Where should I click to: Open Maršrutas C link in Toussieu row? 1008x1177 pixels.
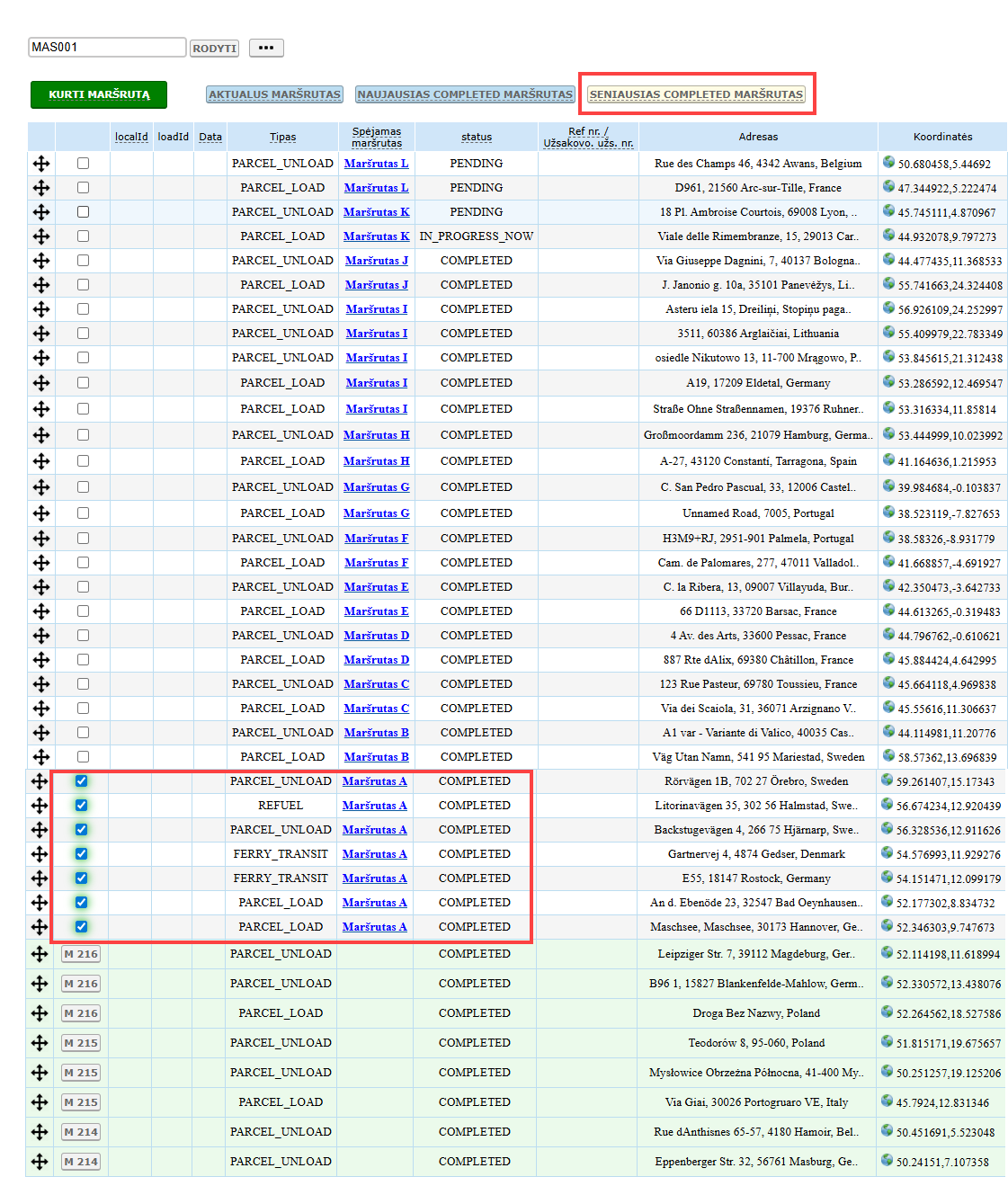tap(376, 684)
